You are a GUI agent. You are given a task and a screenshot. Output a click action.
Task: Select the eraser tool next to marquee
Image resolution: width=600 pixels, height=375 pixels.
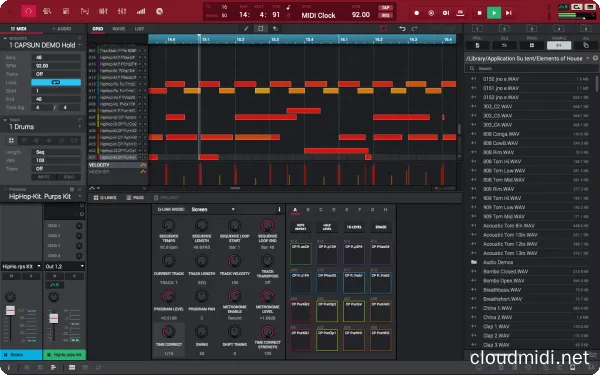coord(275,29)
